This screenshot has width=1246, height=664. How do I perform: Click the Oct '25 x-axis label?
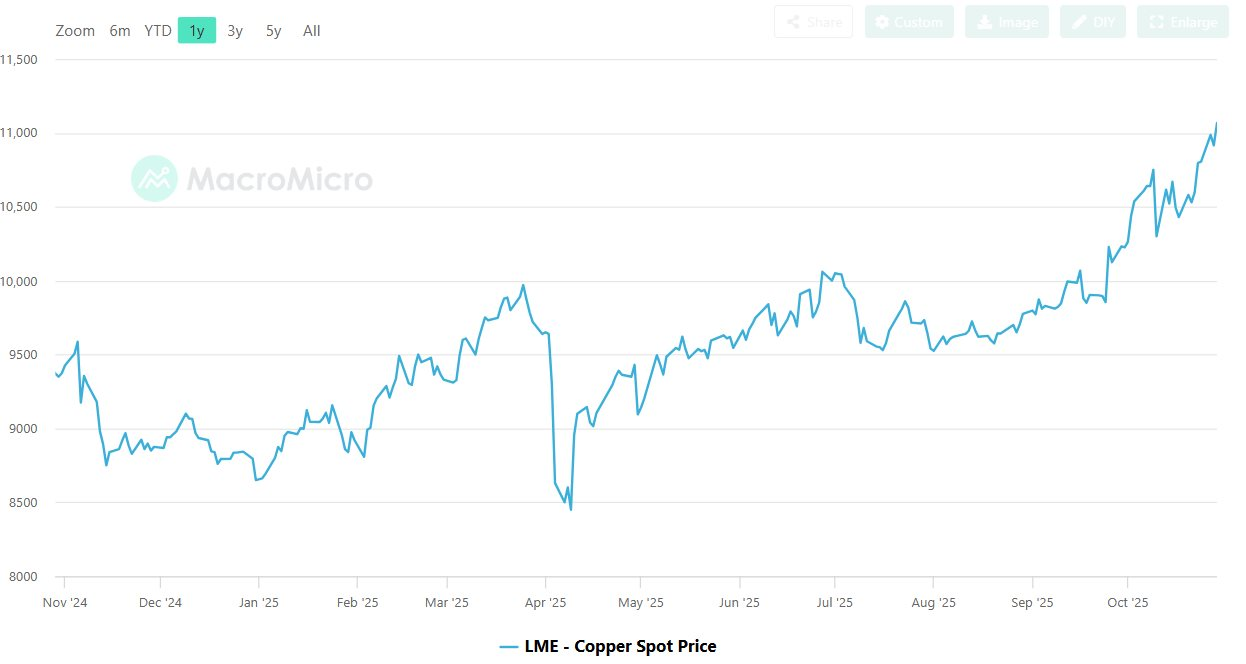coord(1127,603)
